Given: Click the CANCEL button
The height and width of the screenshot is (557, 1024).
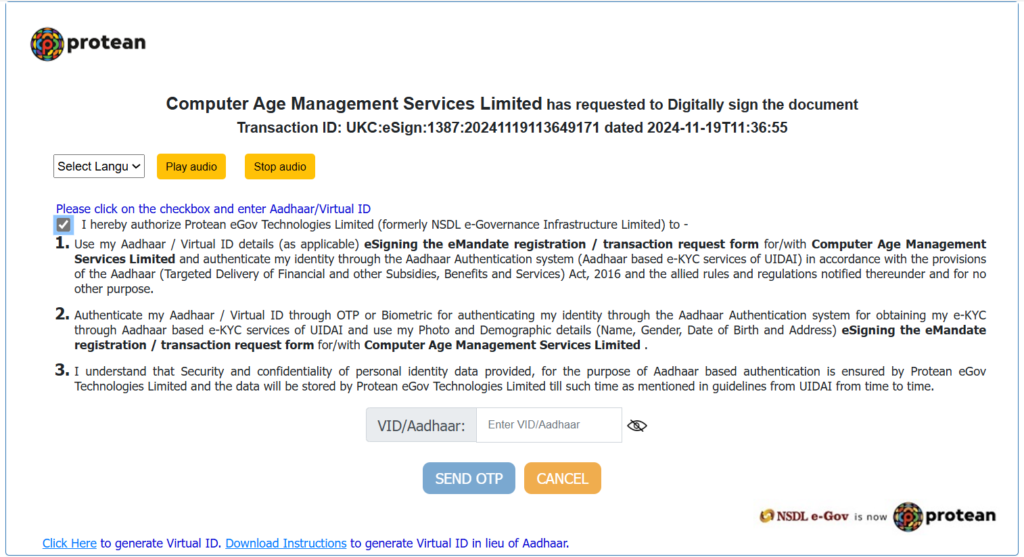Looking at the screenshot, I should click(562, 479).
